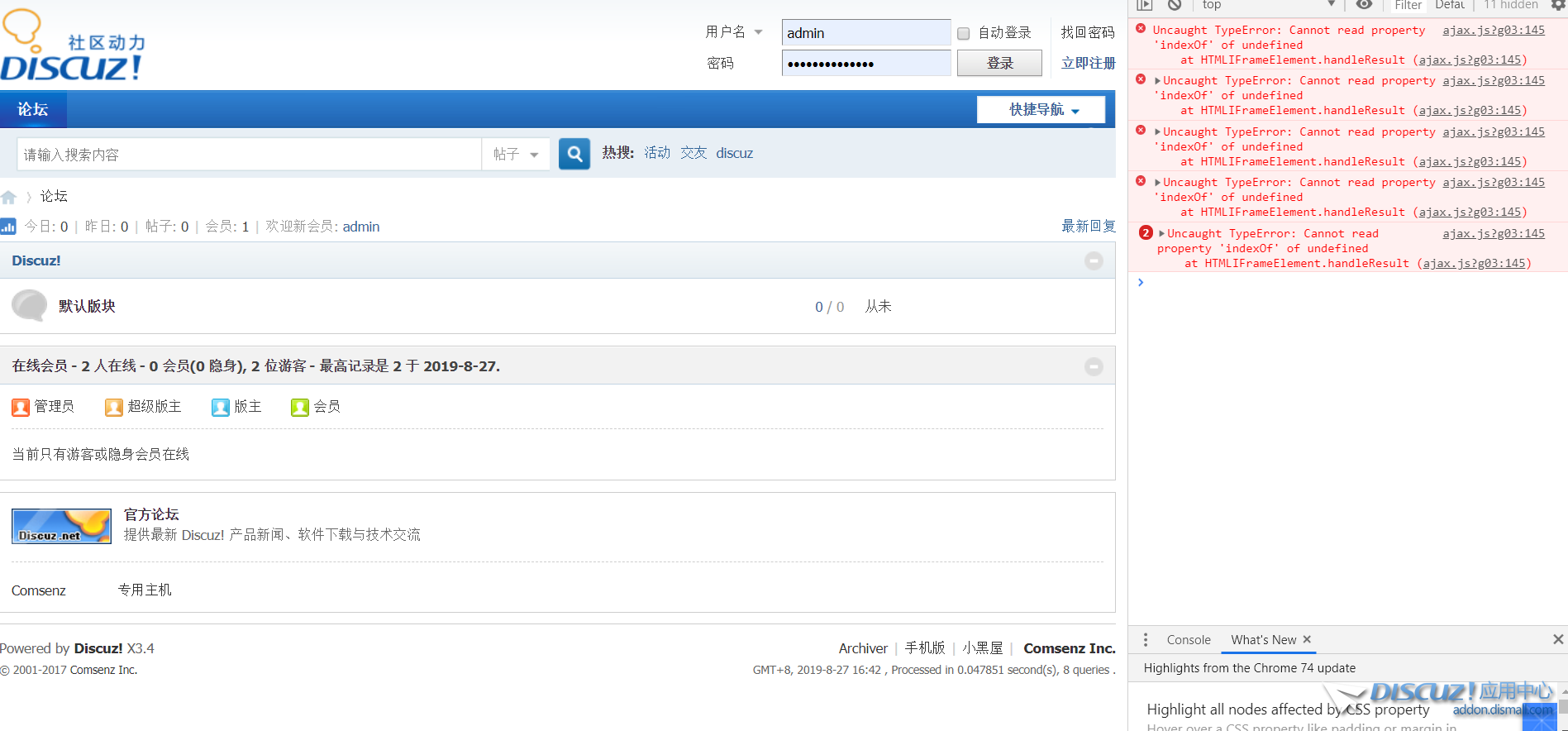The width and height of the screenshot is (1568, 731).
Task: Enable the 自动登录 checkbox
Action: coord(964,33)
